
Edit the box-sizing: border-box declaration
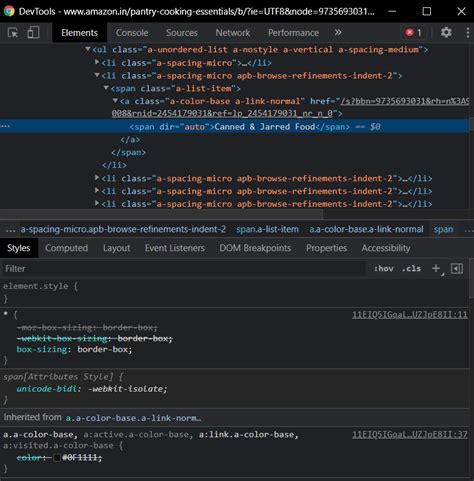[74, 349]
